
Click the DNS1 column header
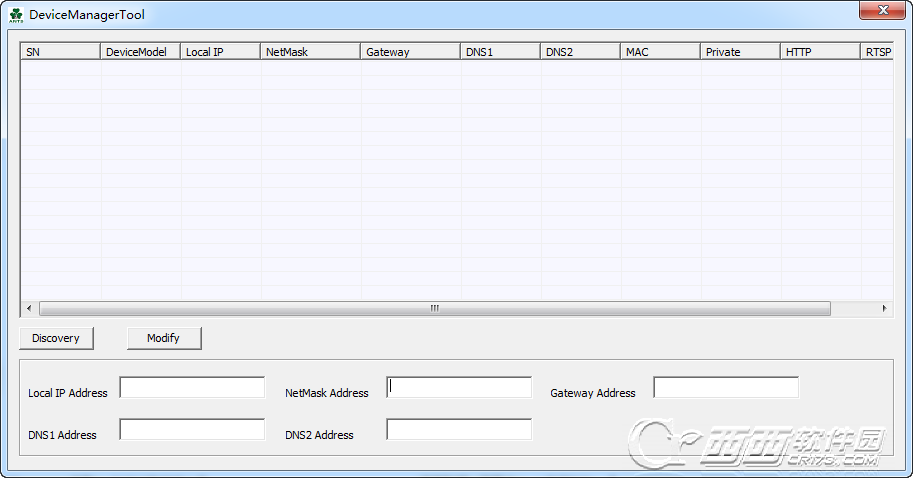pos(501,51)
